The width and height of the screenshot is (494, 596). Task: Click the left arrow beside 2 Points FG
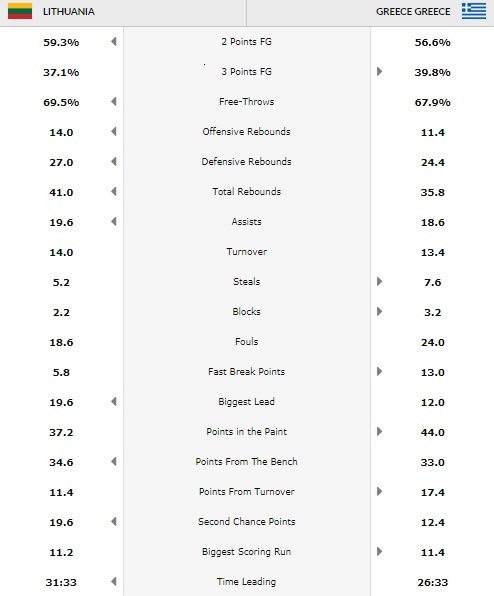(114, 41)
